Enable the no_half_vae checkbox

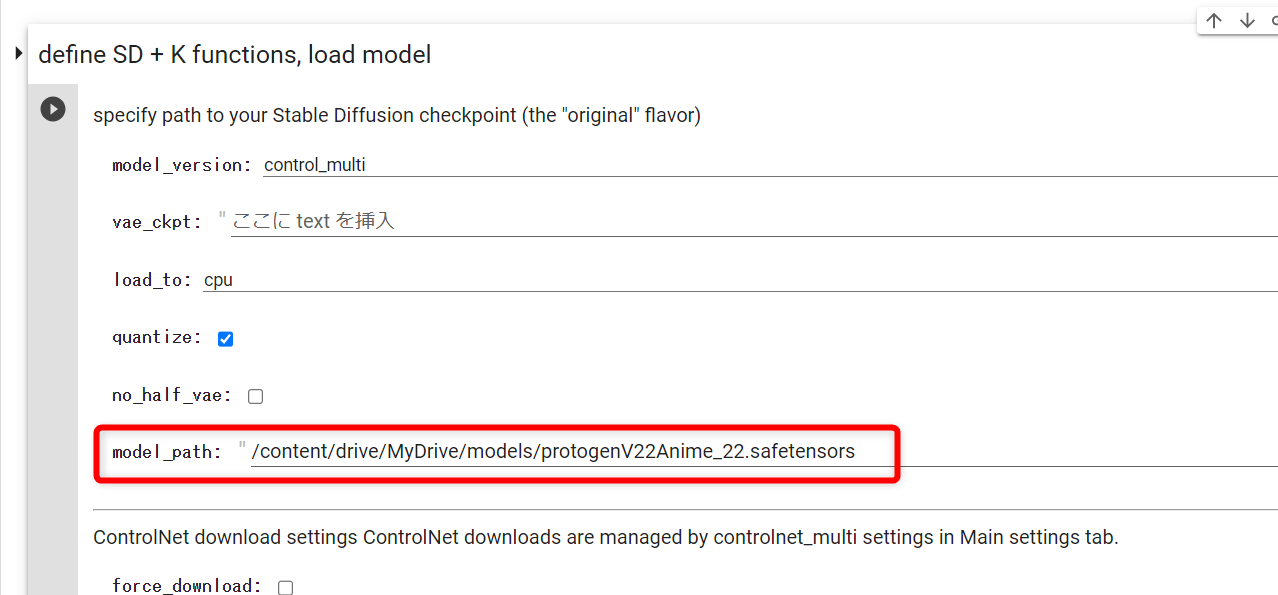pos(255,396)
